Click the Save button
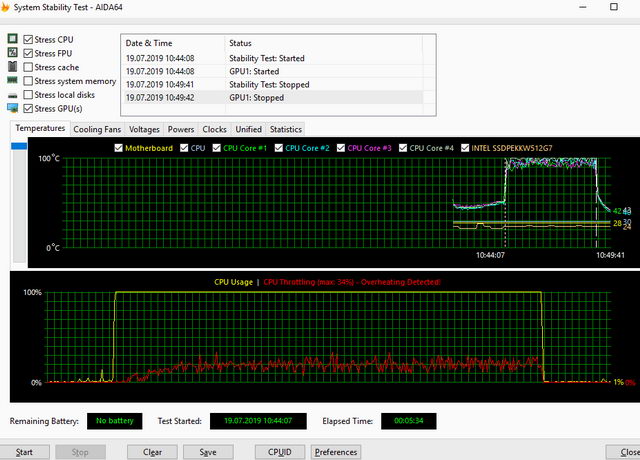This screenshot has height=460, width=640. pos(208,452)
